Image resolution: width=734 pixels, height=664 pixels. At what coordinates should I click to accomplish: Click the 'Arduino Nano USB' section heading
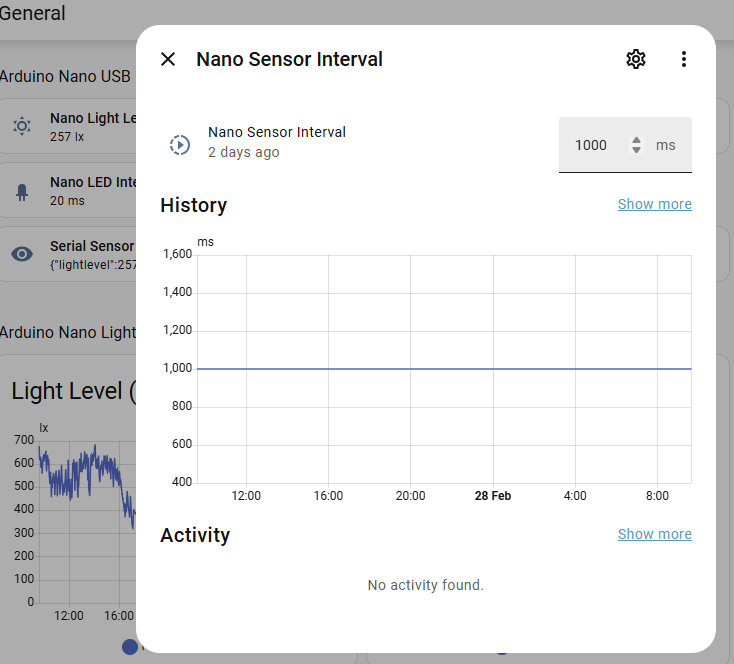(x=65, y=76)
